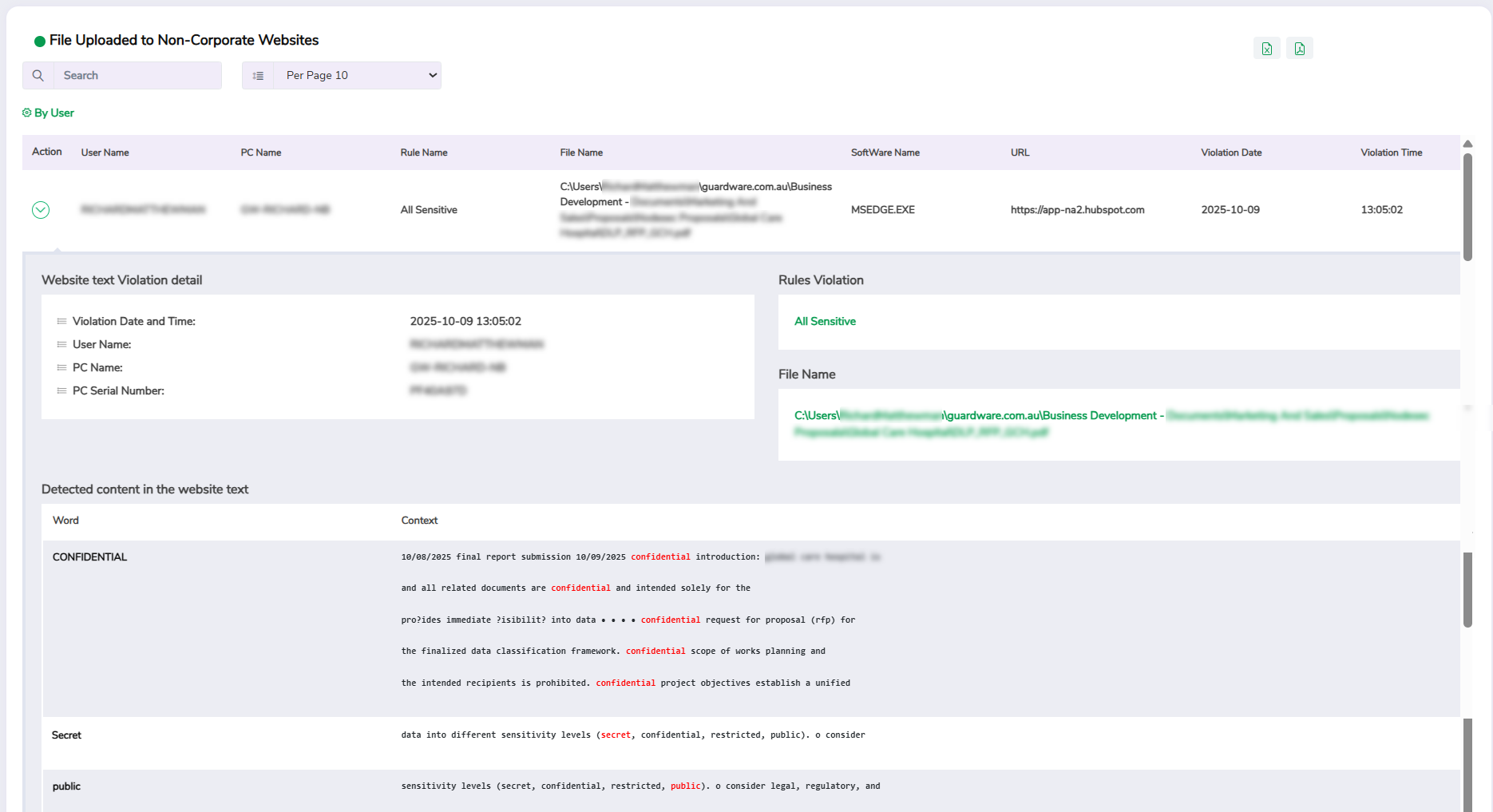Click the hubspot URL in the table row
The width and height of the screenshot is (1493, 812).
tap(1077, 210)
